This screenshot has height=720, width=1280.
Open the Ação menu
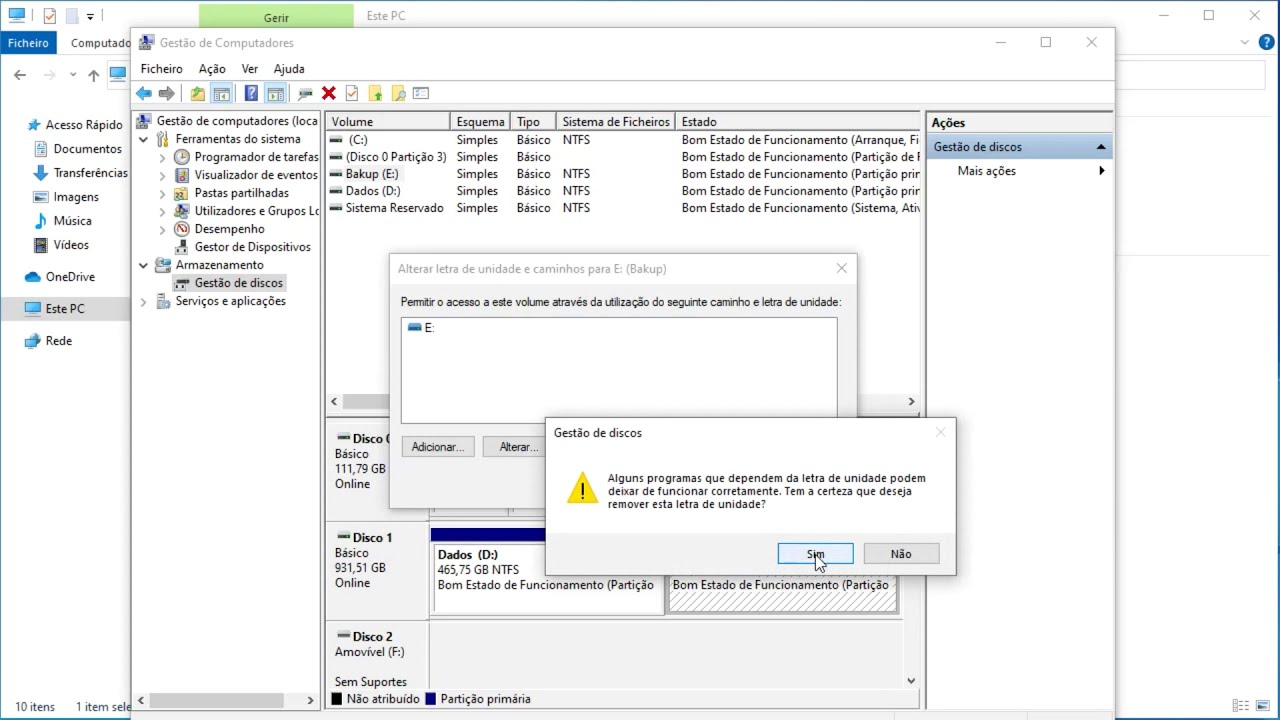coord(212,69)
